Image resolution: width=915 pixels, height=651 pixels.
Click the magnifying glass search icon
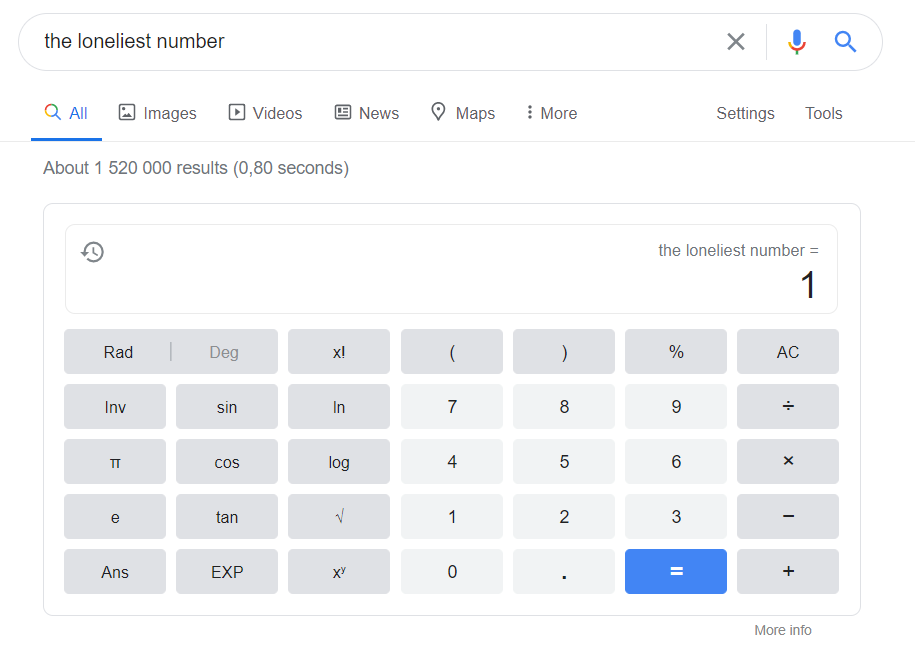click(x=845, y=41)
